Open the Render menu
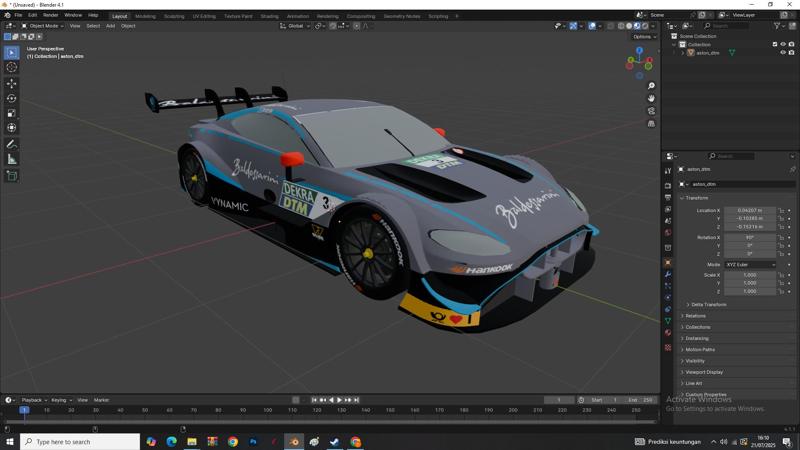The width and height of the screenshot is (800, 450). pos(51,15)
